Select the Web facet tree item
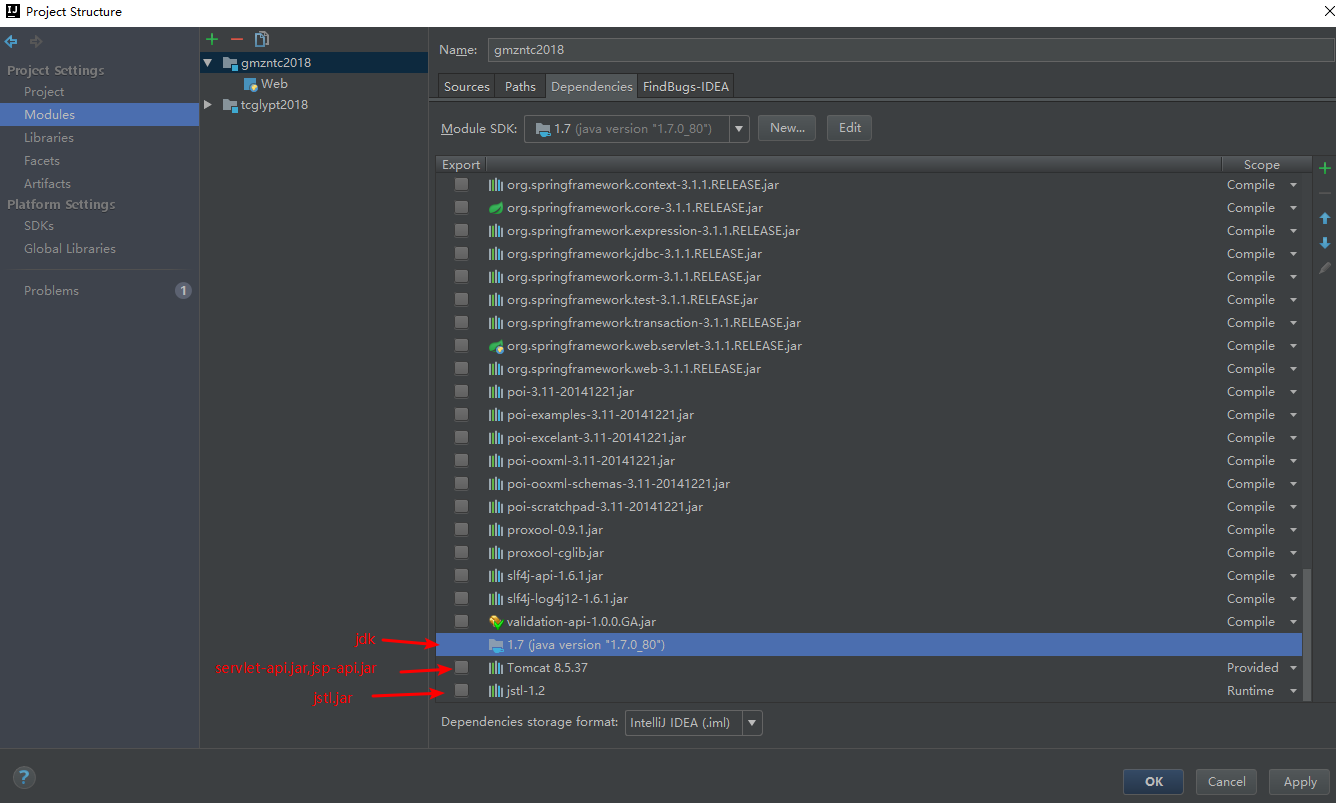 pyautogui.click(x=274, y=84)
